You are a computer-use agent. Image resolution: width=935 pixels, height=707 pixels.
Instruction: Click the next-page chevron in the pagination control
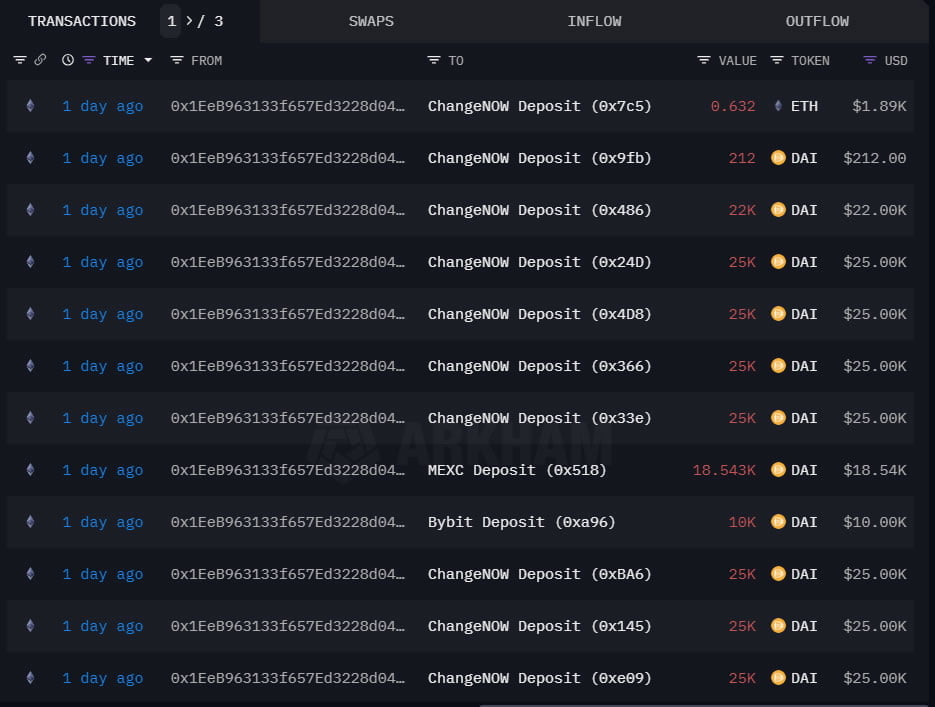(190, 21)
